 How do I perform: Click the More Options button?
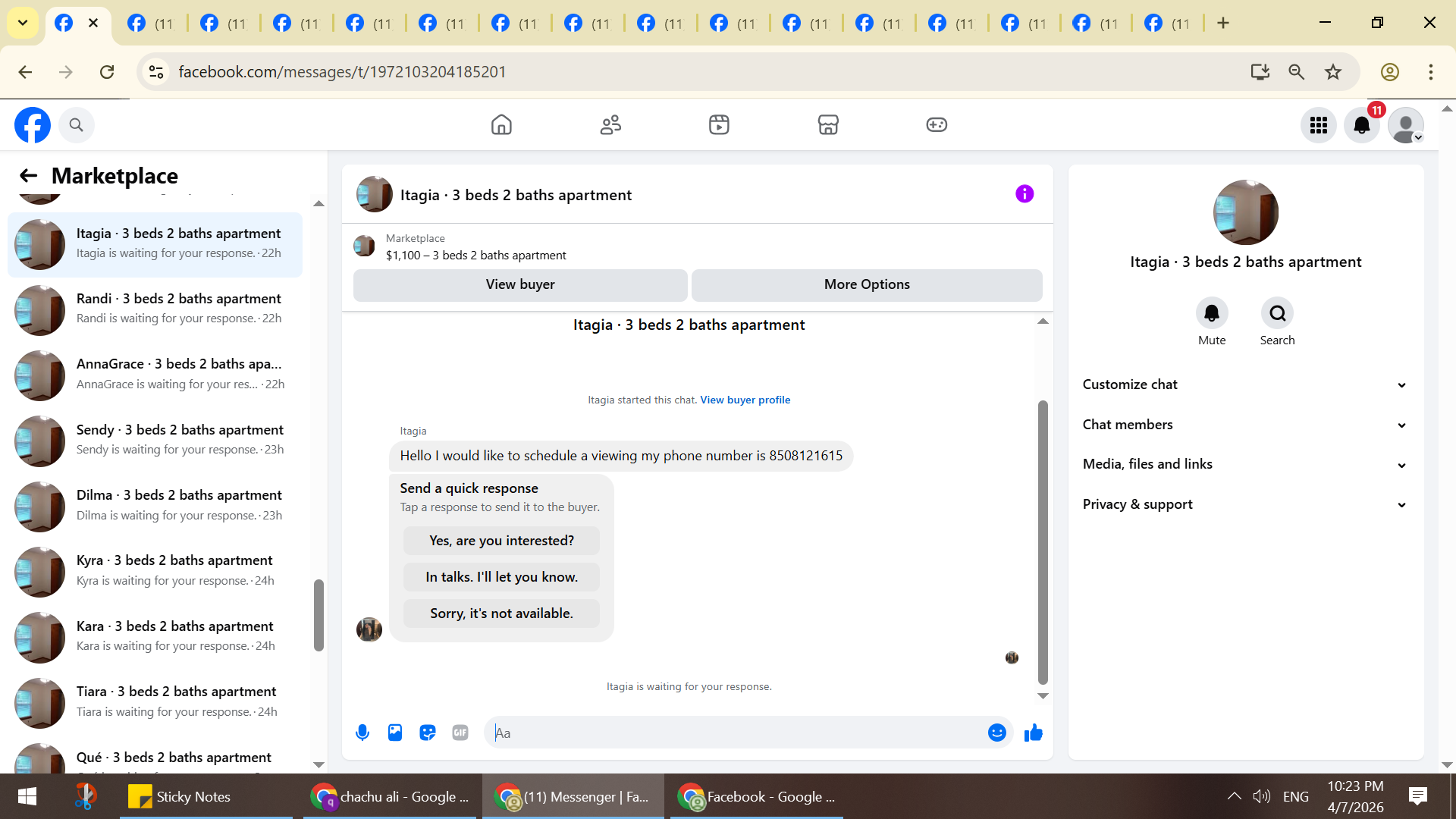[x=867, y=284]
